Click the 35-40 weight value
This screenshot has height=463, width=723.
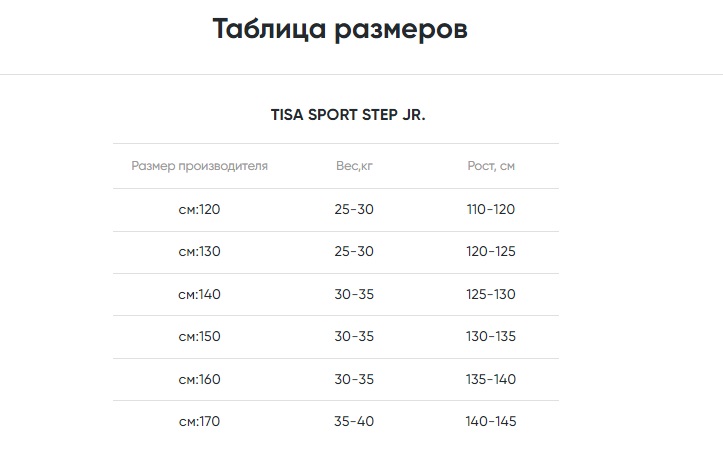pyautogui.click(x=354, y=421)
